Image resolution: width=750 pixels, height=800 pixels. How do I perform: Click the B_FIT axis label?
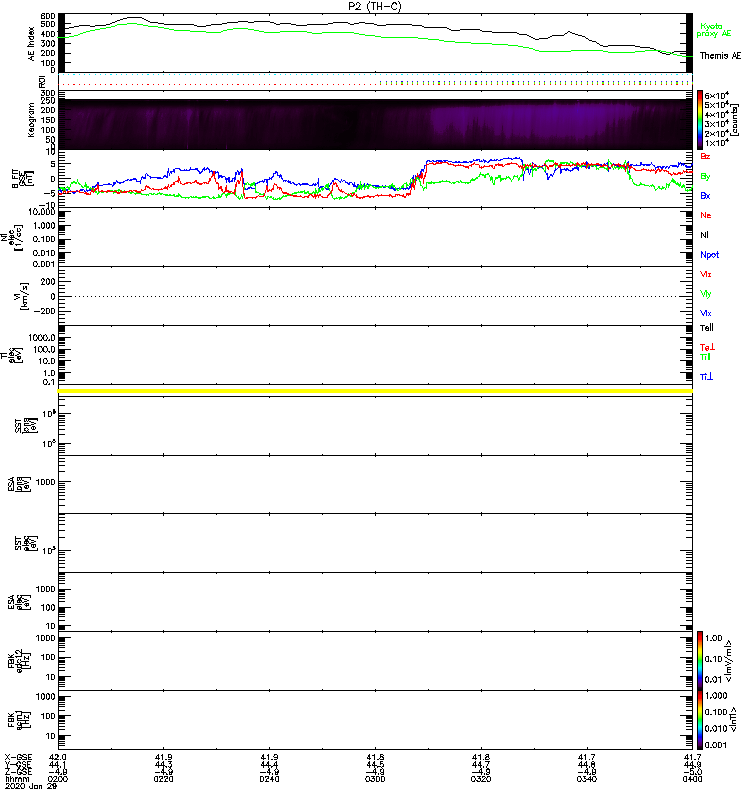(x=22, y=179)
